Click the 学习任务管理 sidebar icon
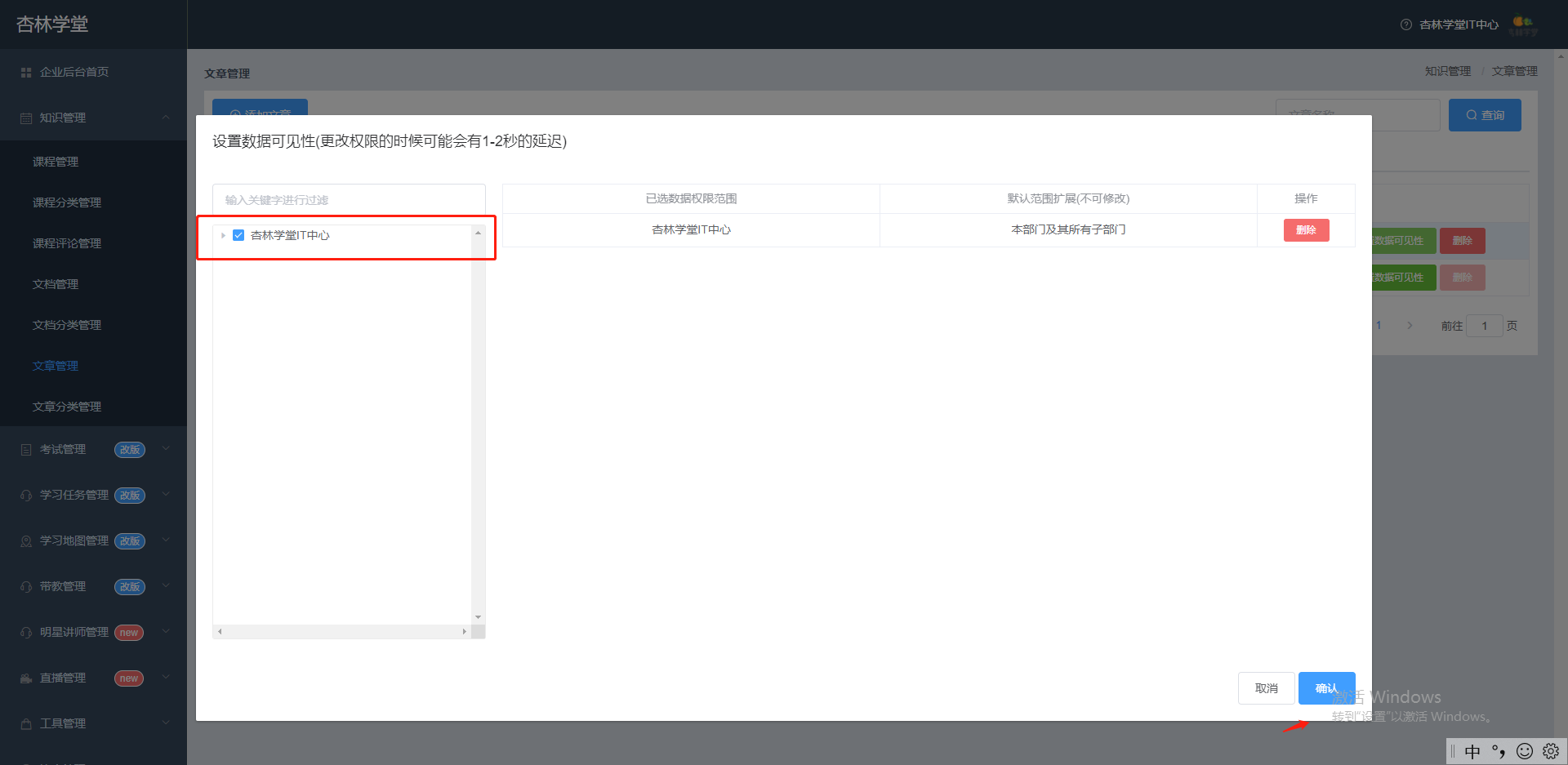This screenshot has width=1568, height=765. (x=26, y=496)
